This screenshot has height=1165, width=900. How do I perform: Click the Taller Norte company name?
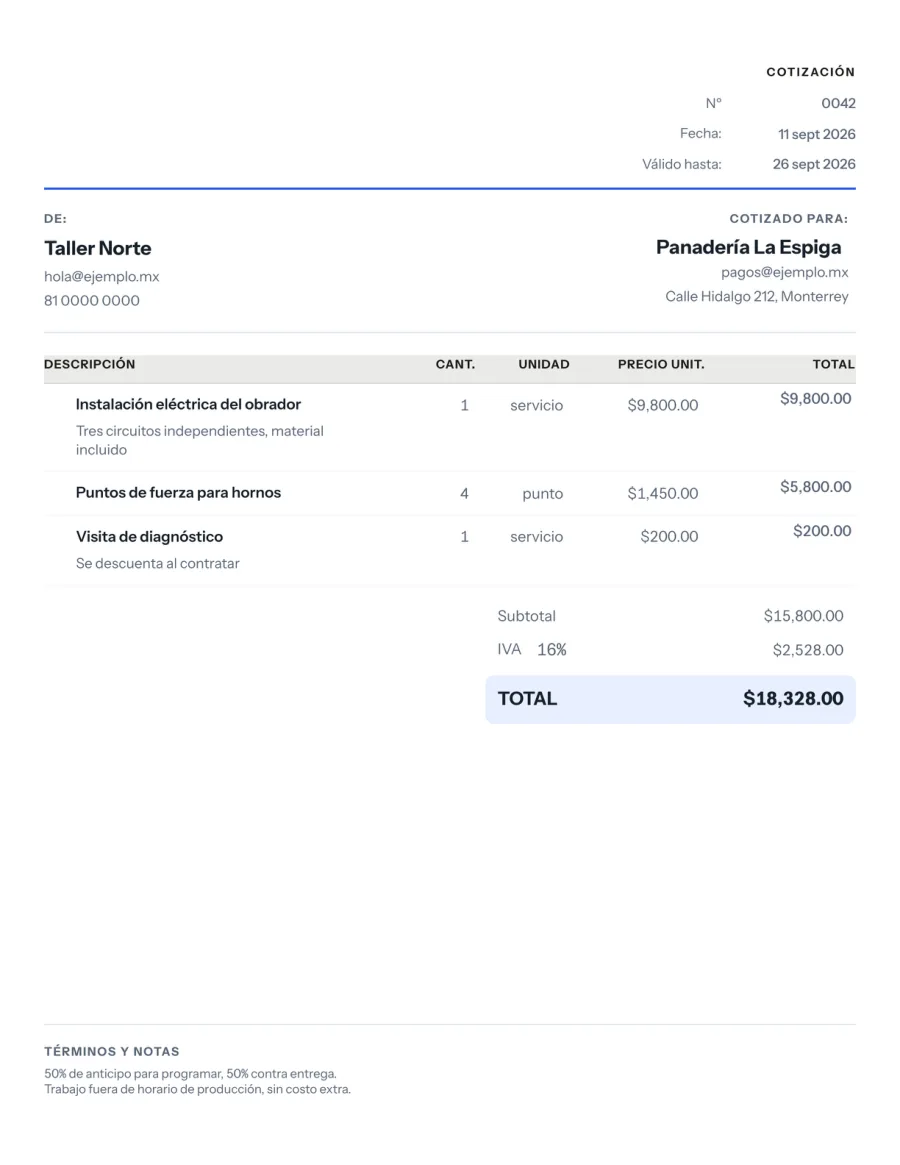coord(97,248)
